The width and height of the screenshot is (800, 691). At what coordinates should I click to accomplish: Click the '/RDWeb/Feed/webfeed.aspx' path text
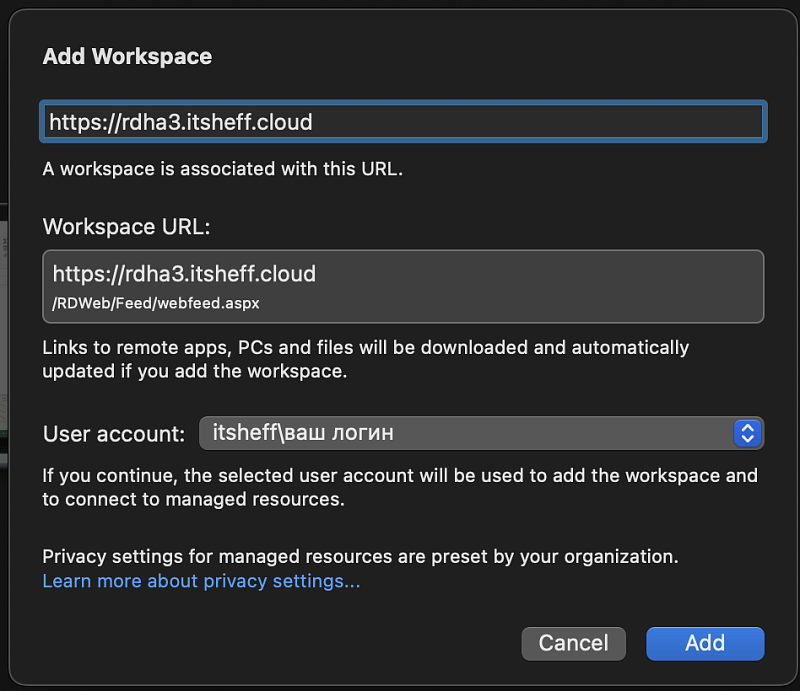point(156,303)
